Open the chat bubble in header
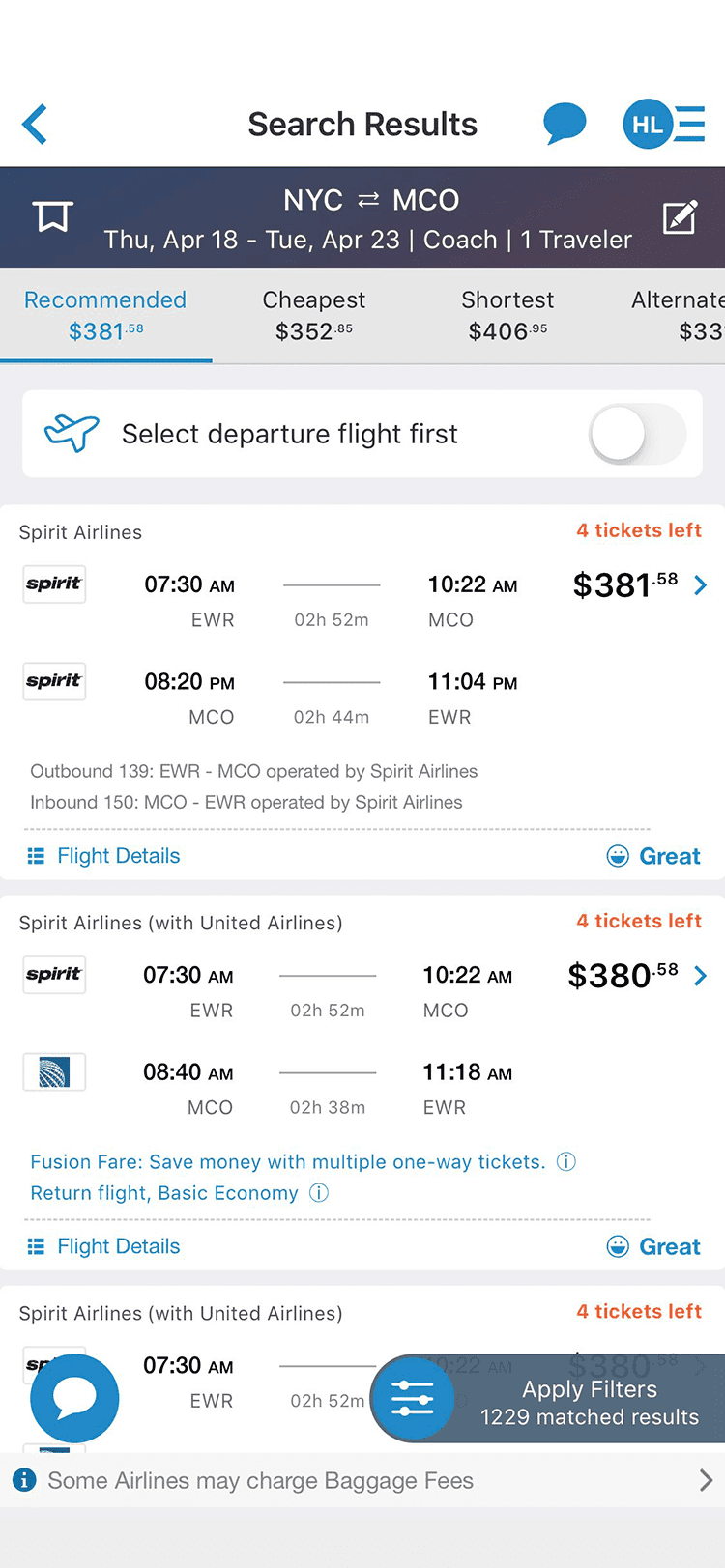Screen dimensions: 725x1568 click(565, 124)
